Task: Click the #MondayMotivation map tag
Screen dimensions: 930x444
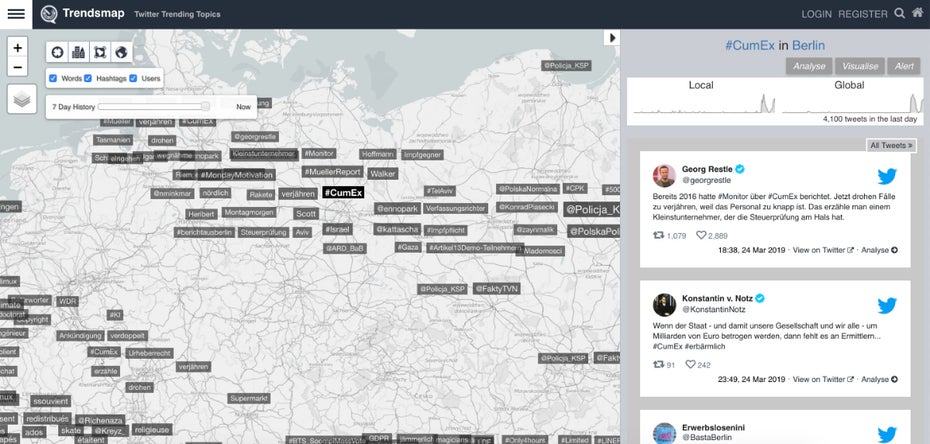Action: pos(237,175)
